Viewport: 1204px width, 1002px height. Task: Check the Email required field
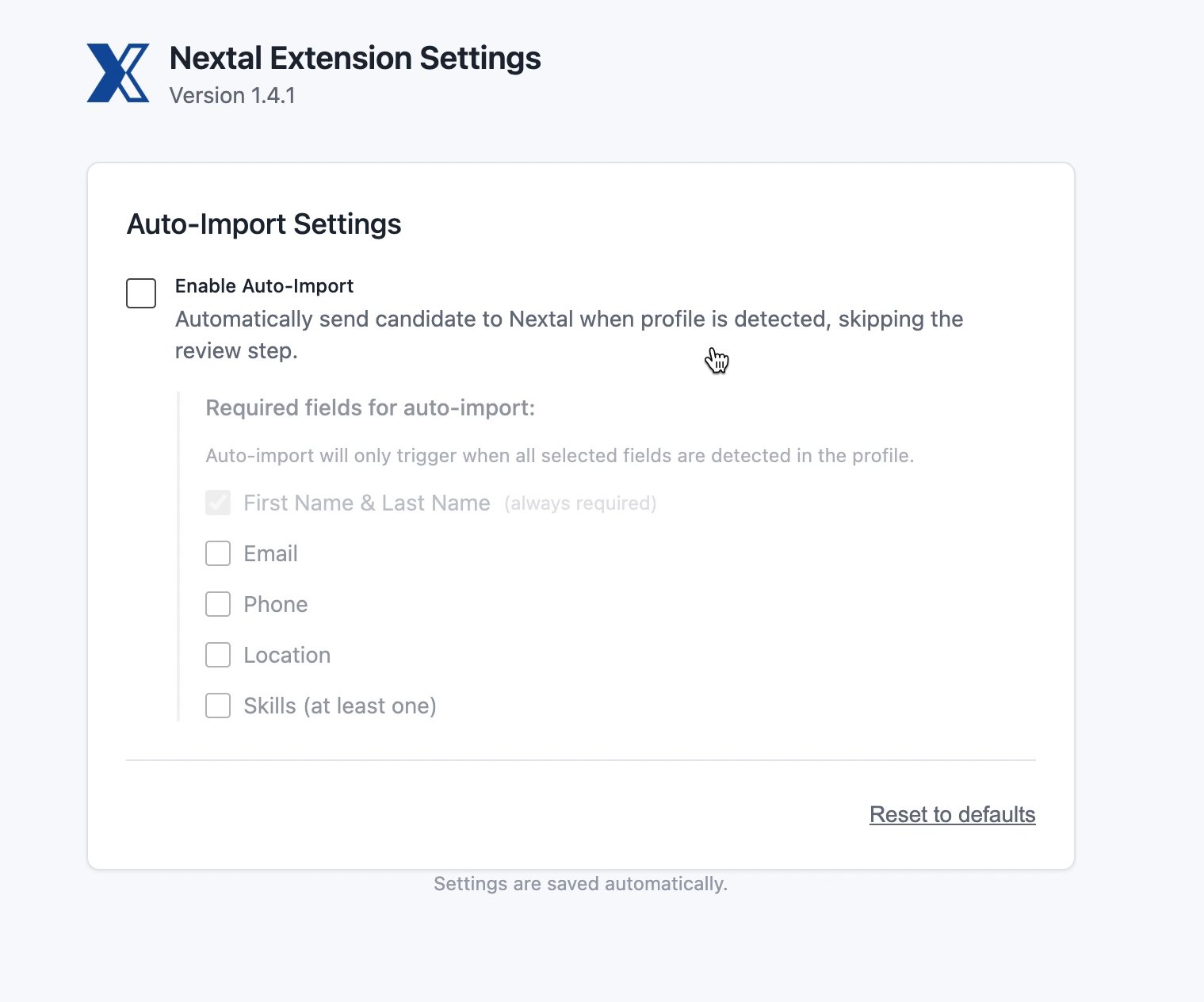(x=217, y=553)
